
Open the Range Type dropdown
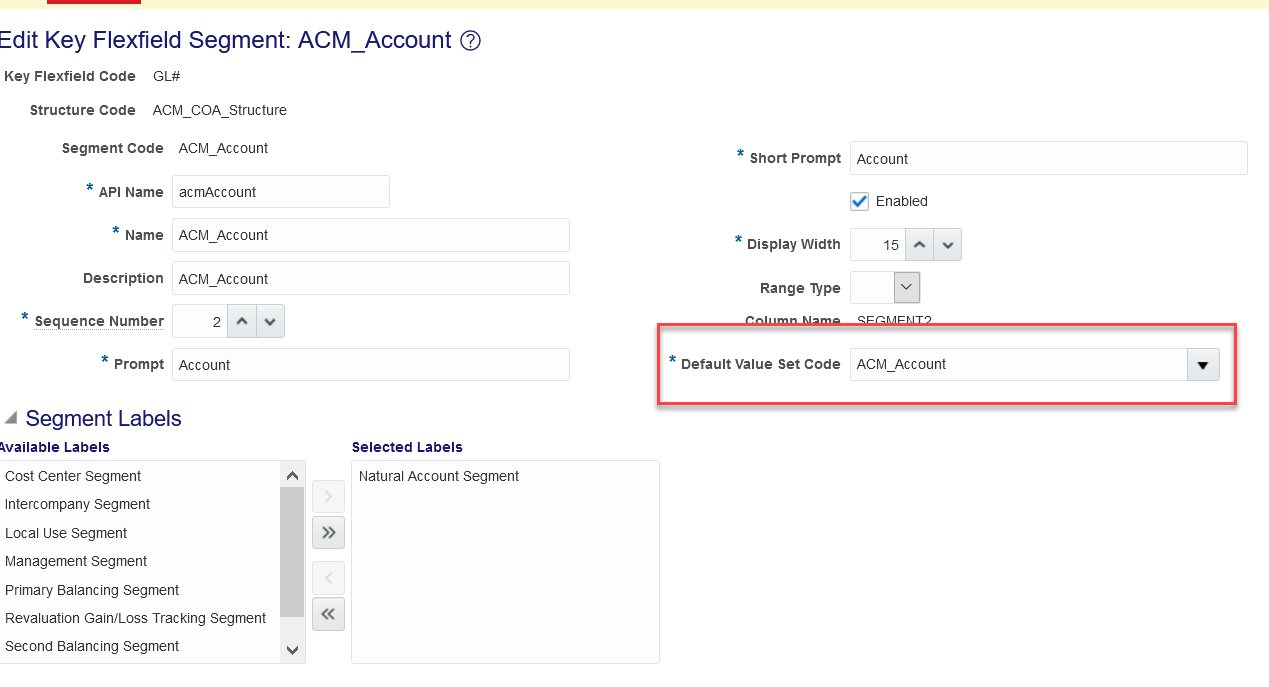(906, 287)
